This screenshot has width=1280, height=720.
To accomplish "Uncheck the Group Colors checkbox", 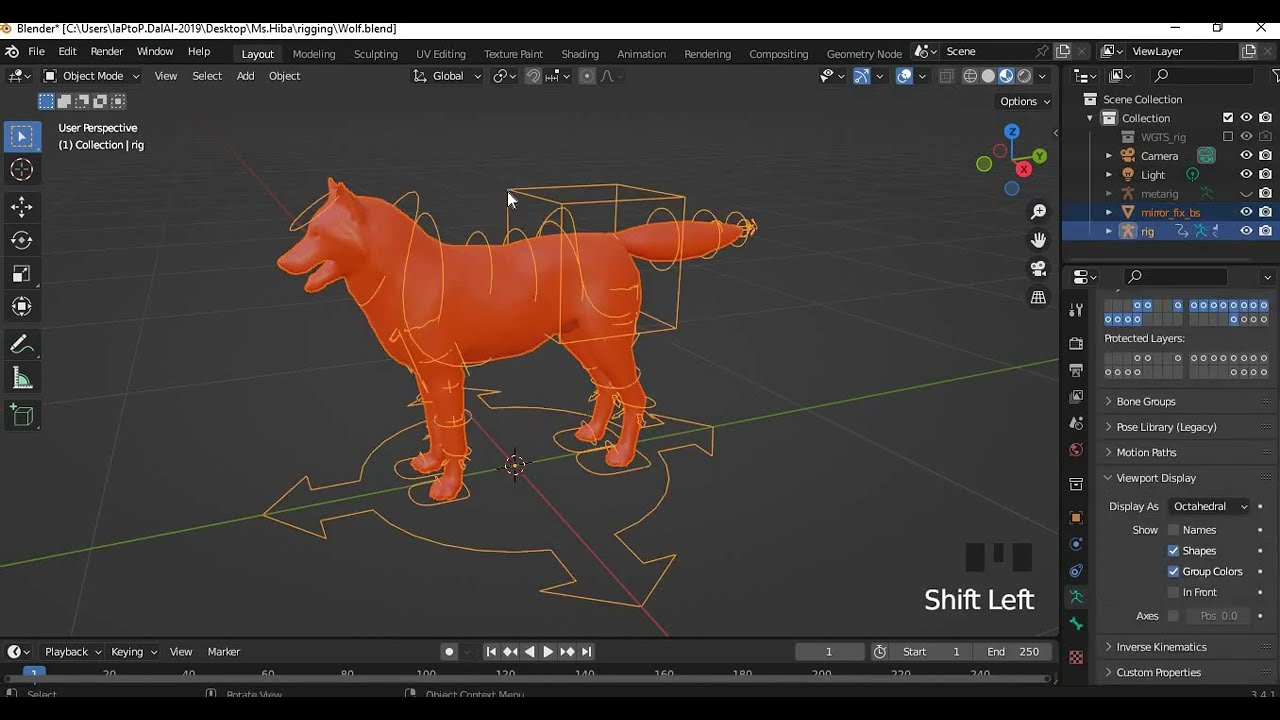I will [x=1174, y=572].
